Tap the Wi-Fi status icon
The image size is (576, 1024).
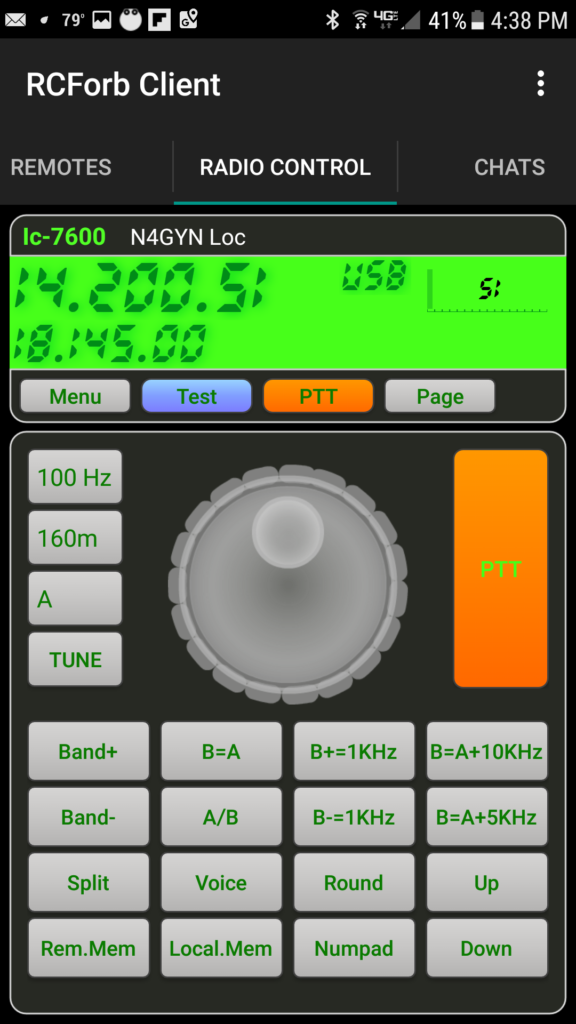coord(360,20)
